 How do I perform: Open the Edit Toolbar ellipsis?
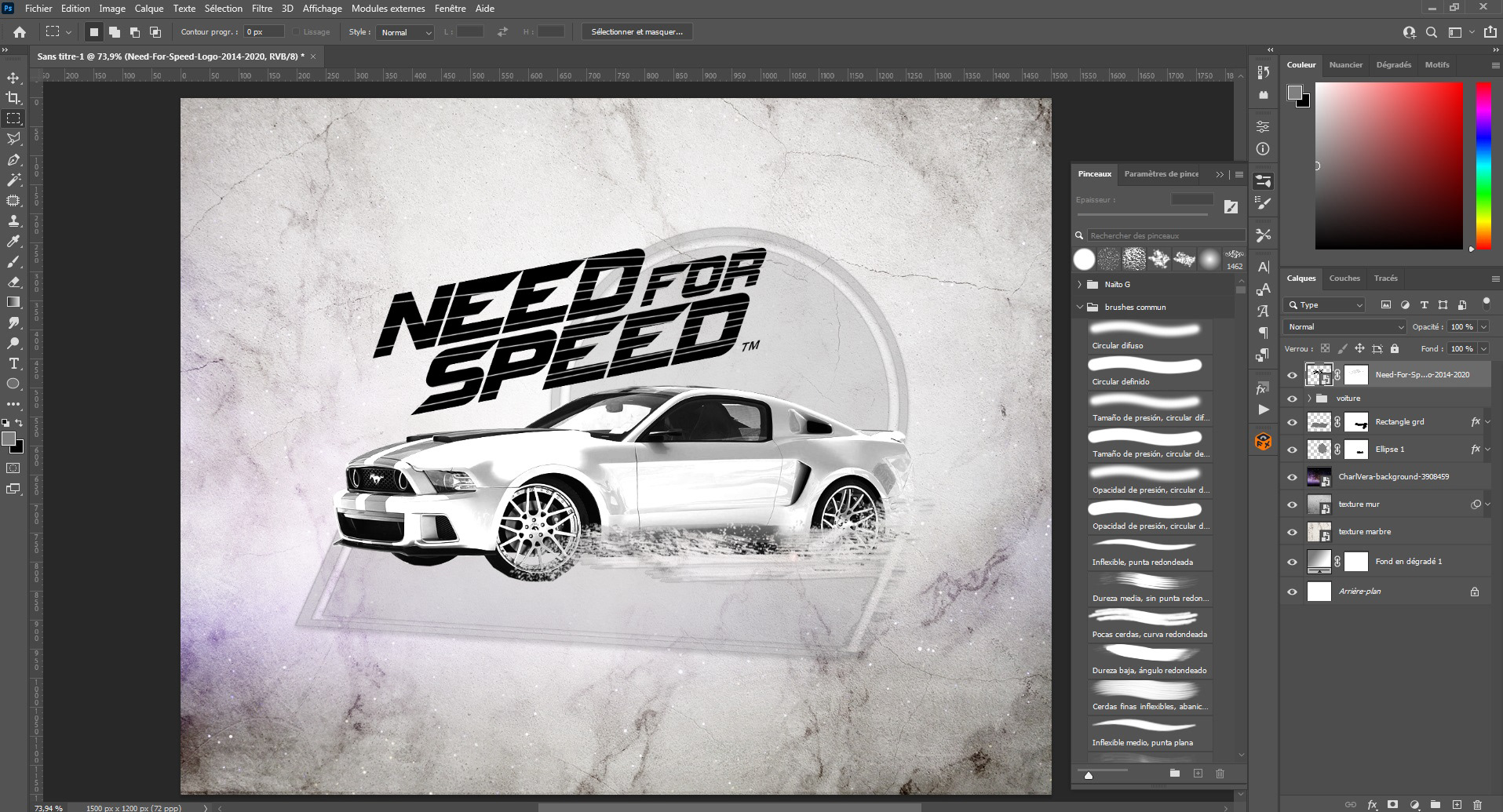pyautogui.click(x=13, y=405)
